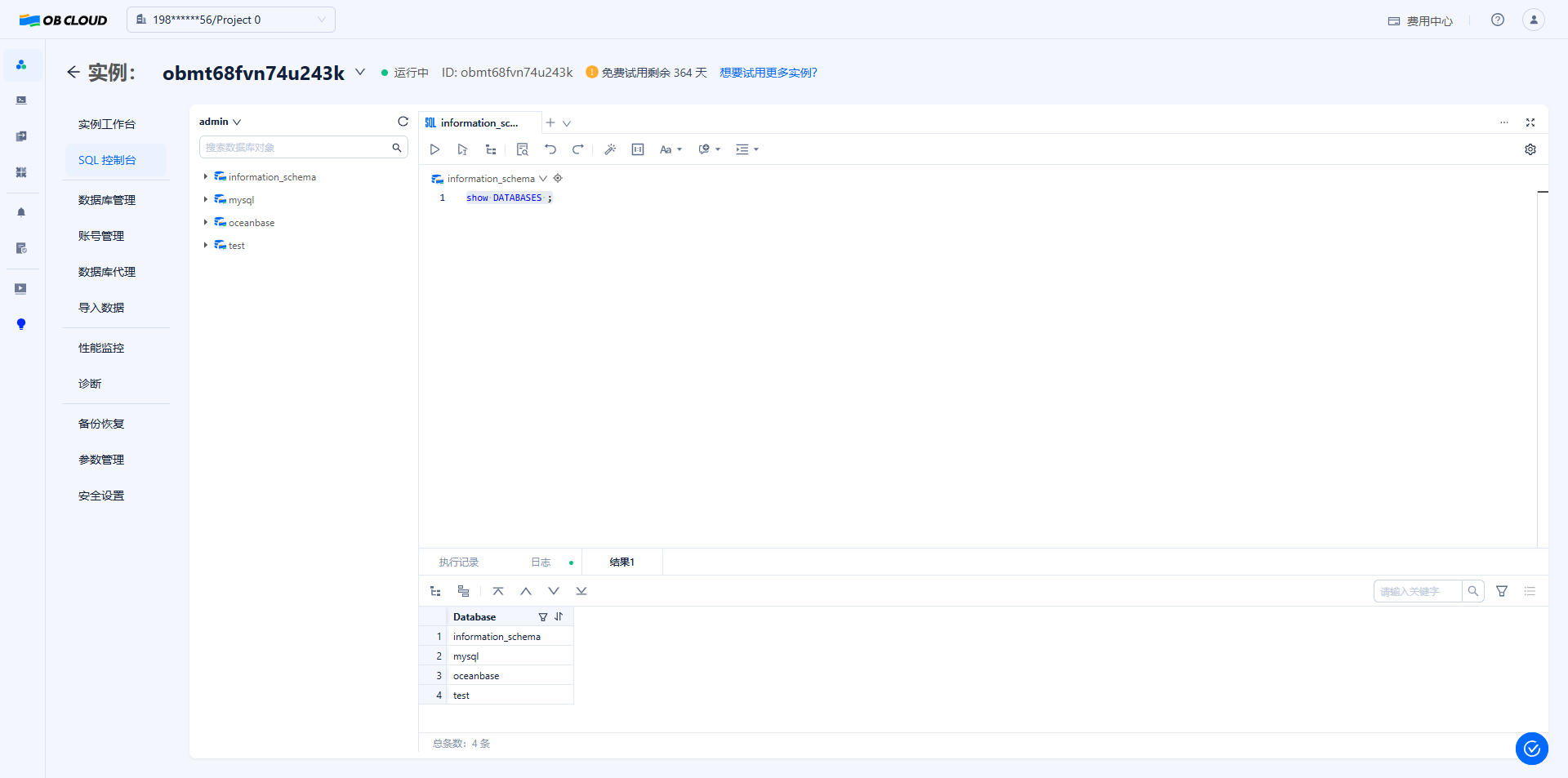This screenshot has width=1568, height=778.
Task: Open the project selector dropdown
Action: 231,20
